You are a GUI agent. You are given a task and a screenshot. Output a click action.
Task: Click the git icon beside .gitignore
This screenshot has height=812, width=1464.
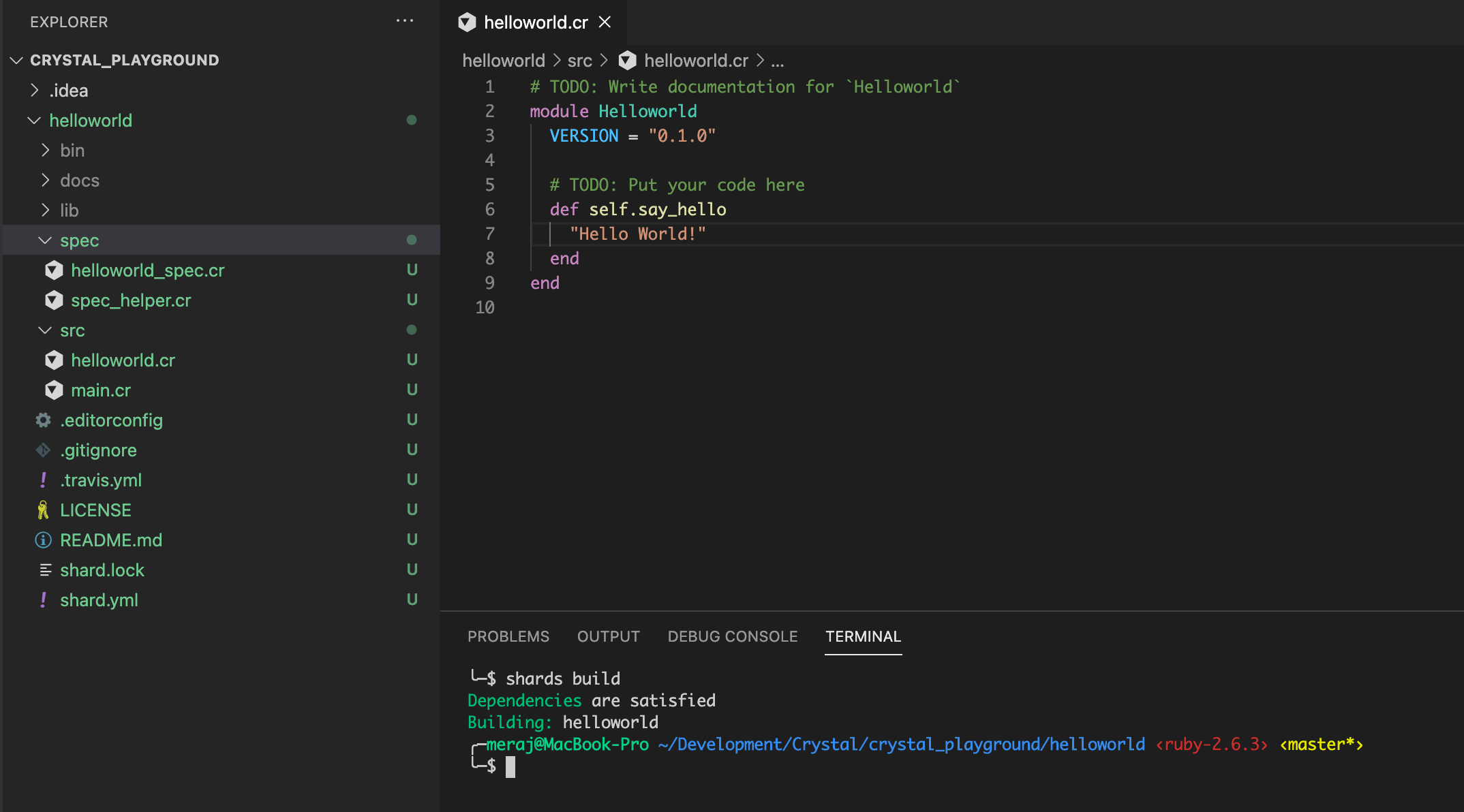[x=43, y=450]
